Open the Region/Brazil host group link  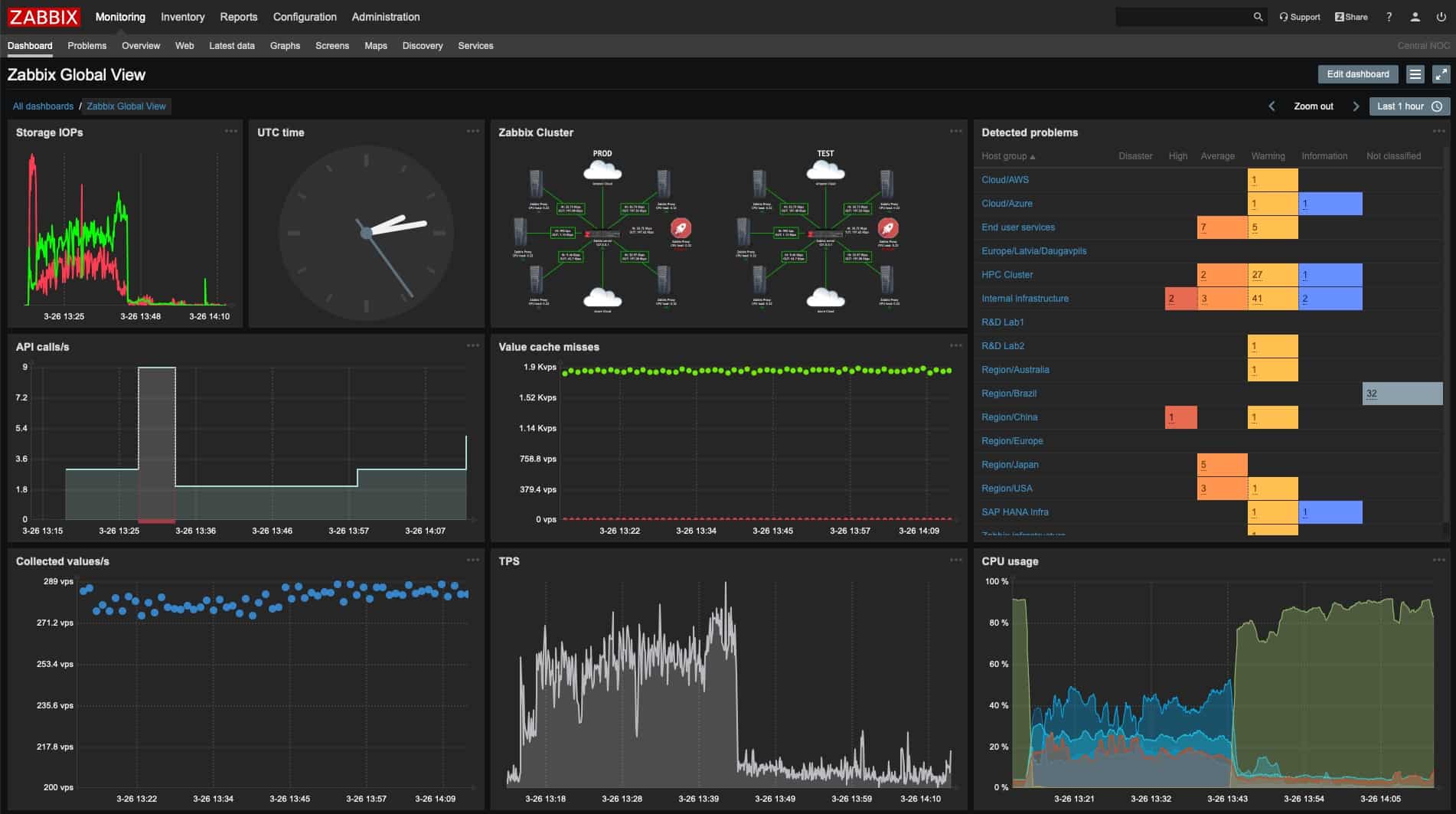(1009, 394)
